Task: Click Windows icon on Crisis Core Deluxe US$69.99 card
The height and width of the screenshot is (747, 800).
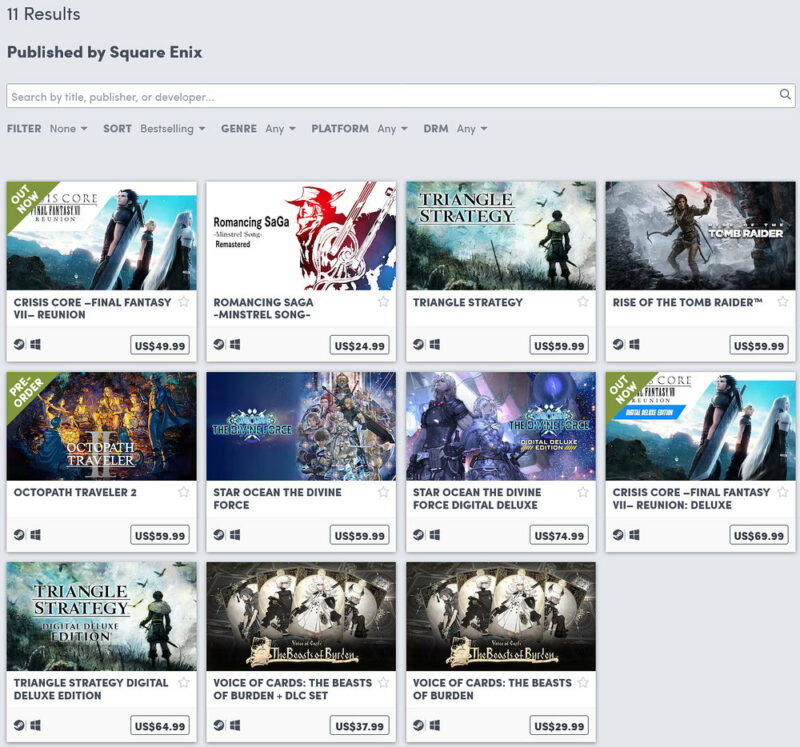Action: point(634,535)
